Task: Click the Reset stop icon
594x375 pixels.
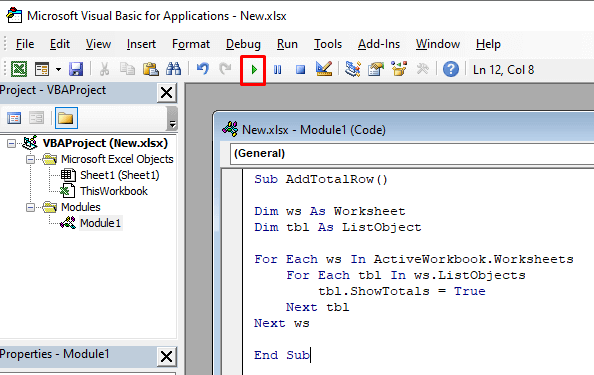Action: [x=300, y=70]
